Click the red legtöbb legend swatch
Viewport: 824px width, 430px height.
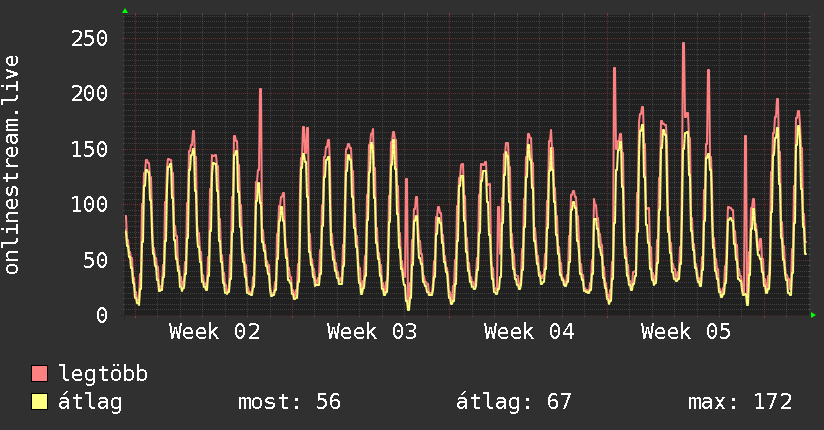tap(40, 374)
